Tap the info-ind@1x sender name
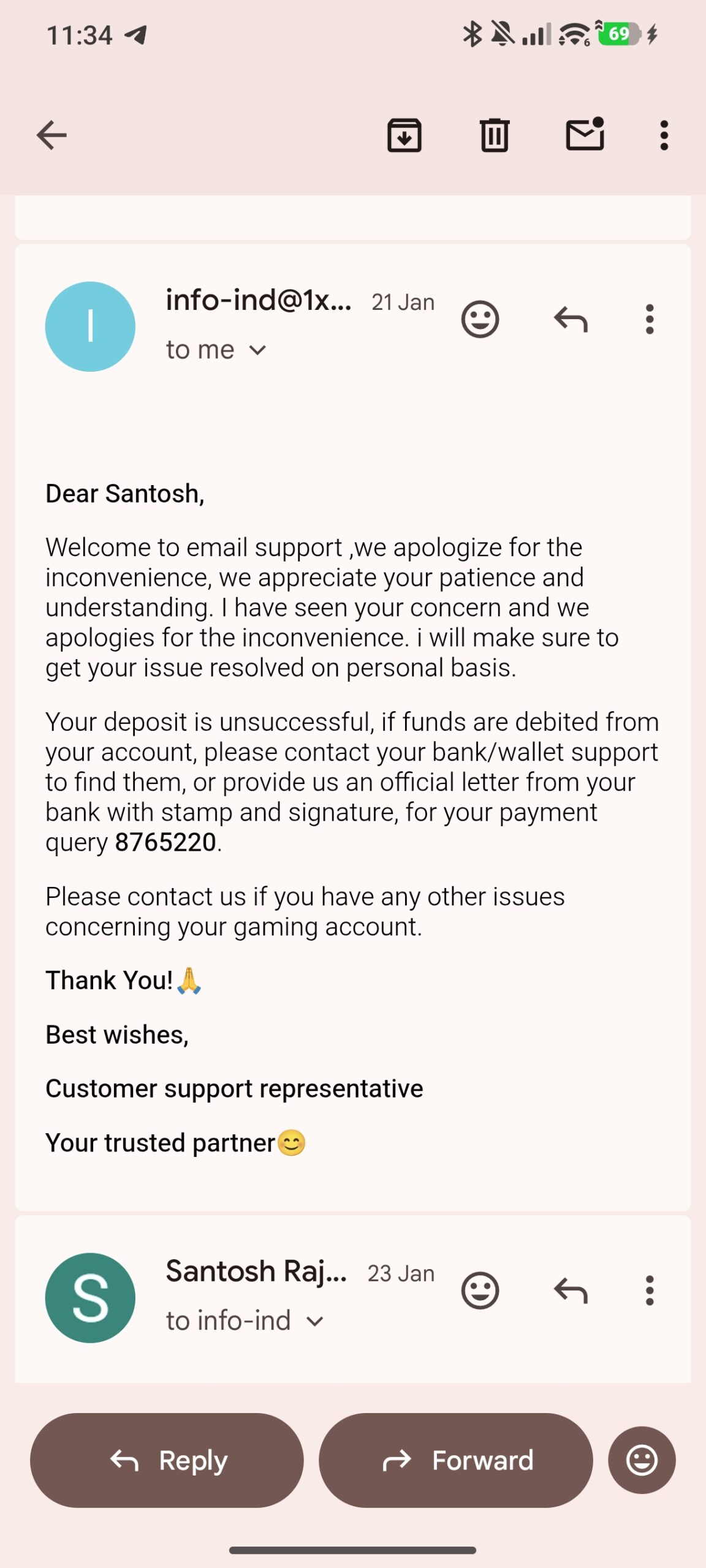Viewport: 706px width, 1568px height. 258,300
